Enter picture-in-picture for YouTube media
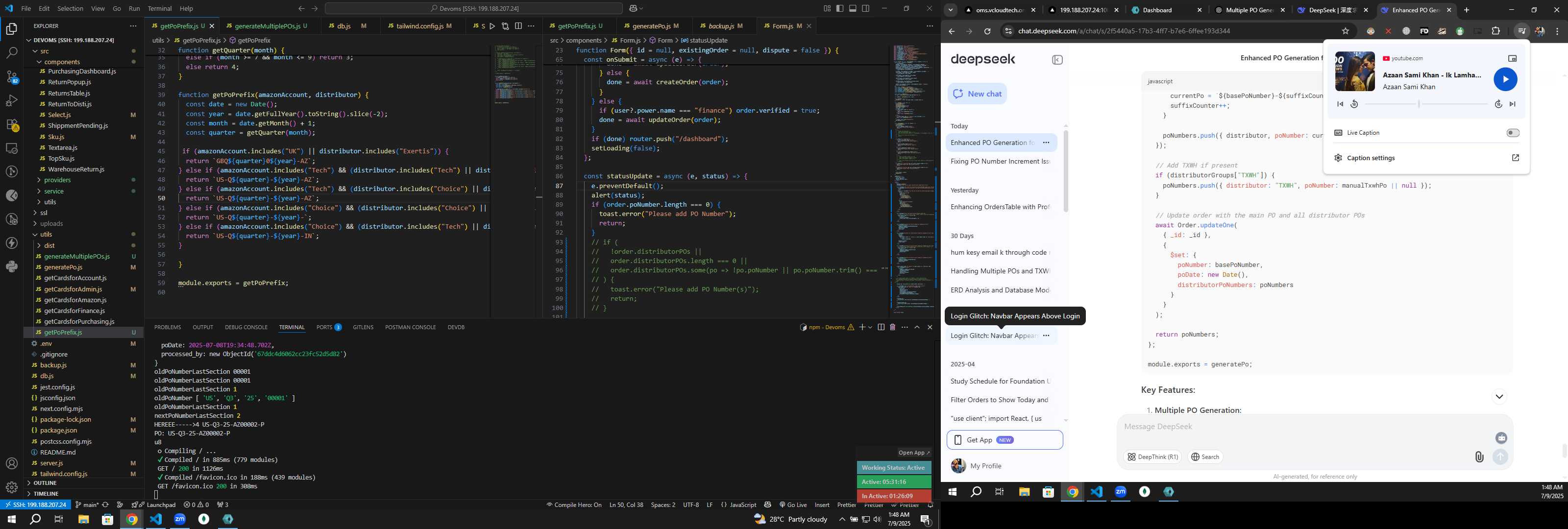The image size is (1568, 529). click(x=1512, y=58)
